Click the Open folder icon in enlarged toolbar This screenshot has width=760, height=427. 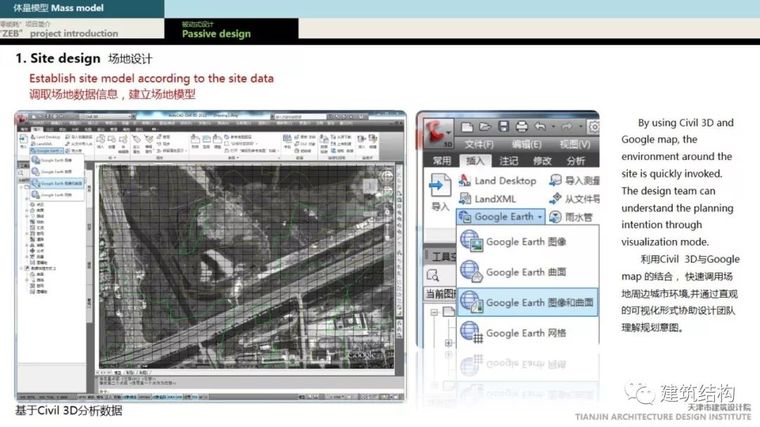coord(485,127)
